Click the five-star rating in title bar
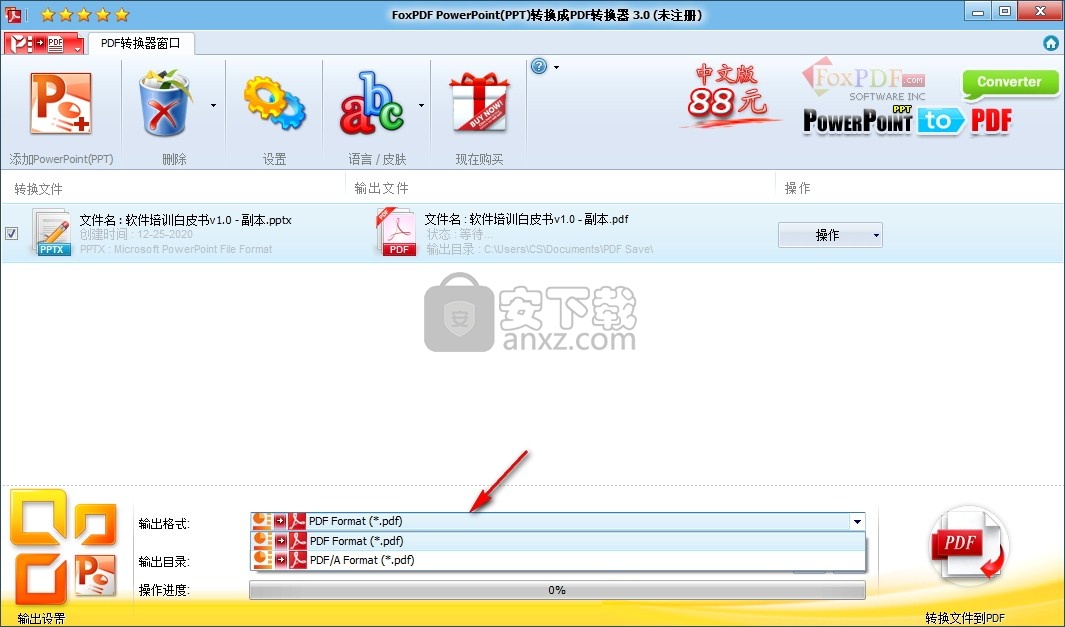The height and width of the screenshot is (627, 1065). pos(84,14)
